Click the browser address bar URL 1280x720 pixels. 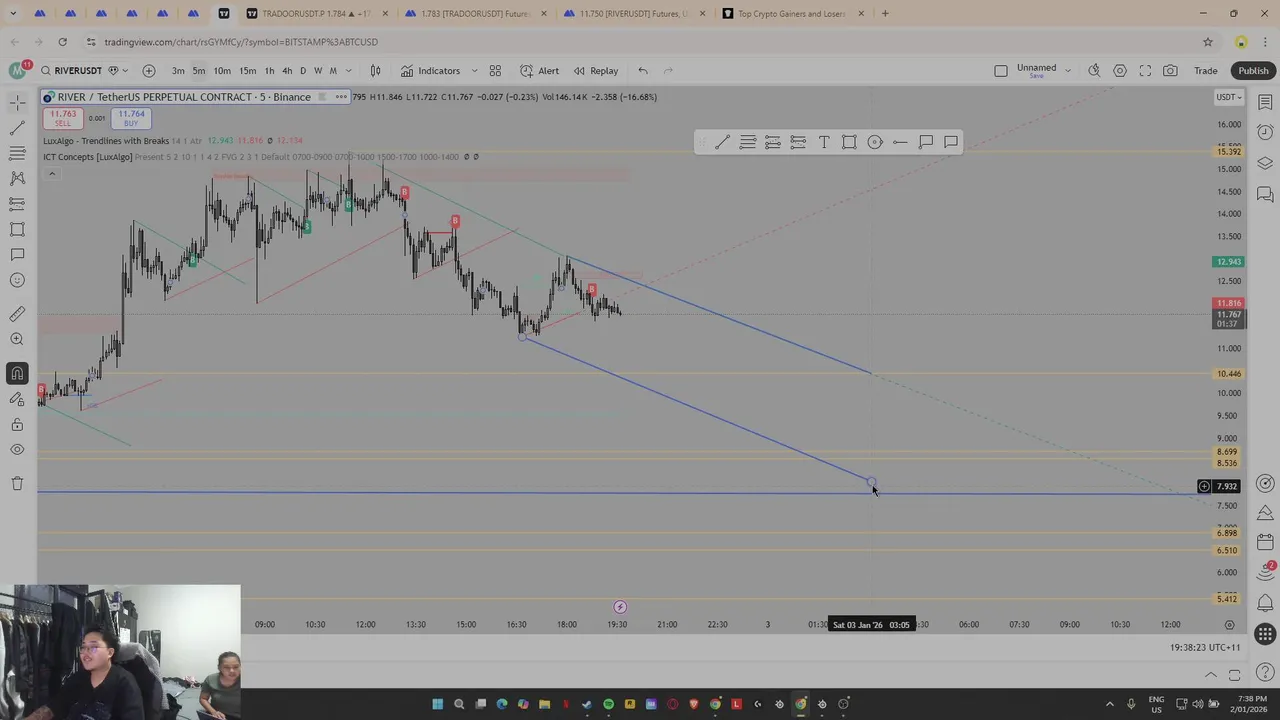point(241,42)
